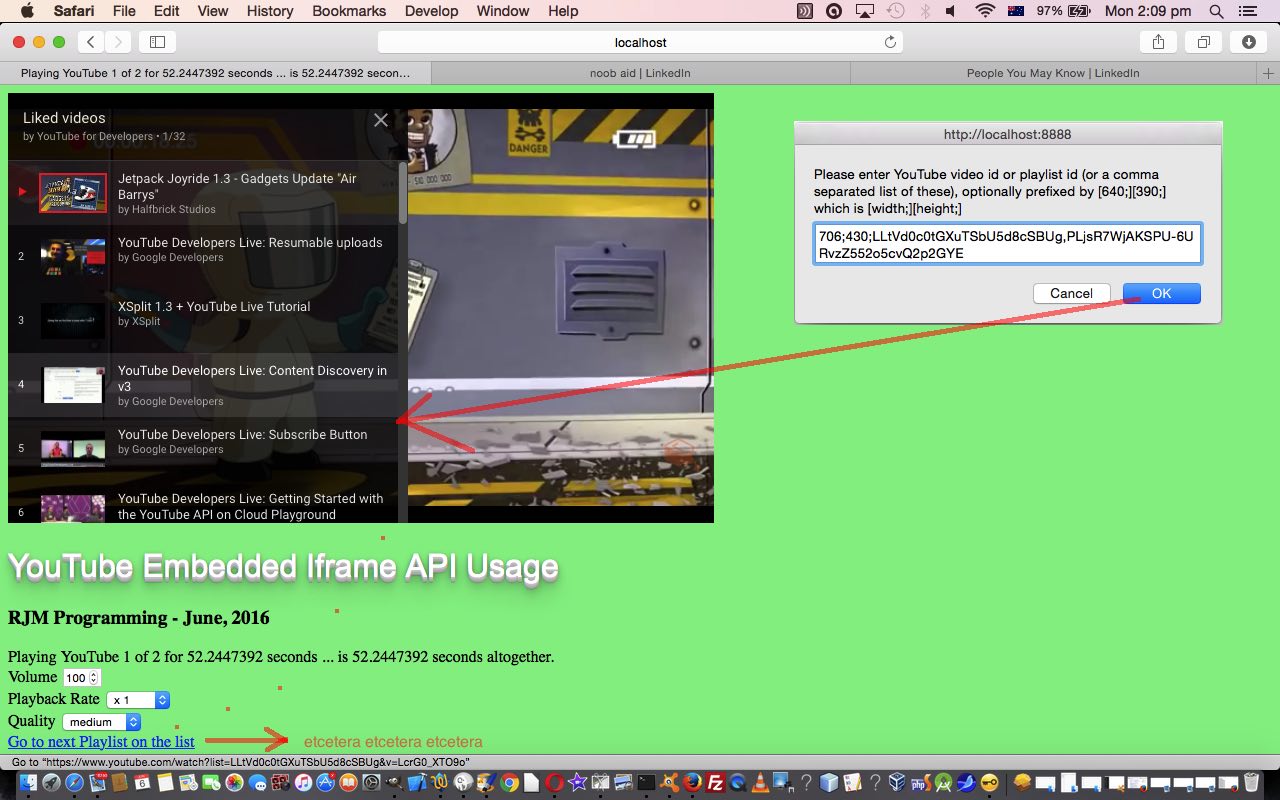Click Cancel in the prompt dialog
The width and height of the screenshot is (1280, 800).
1071,293
